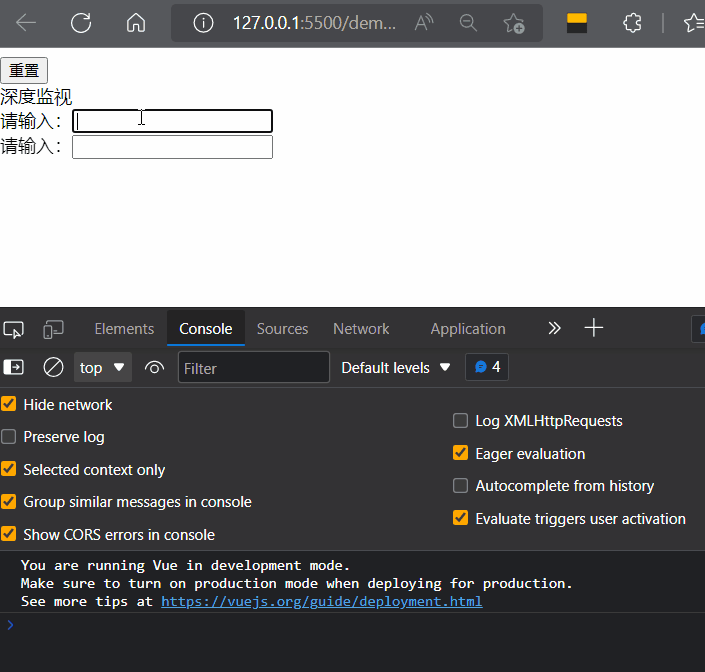This screenshot has height=672, width=705.
Task: Open the Application tab
Action: (x=468, y=329)
